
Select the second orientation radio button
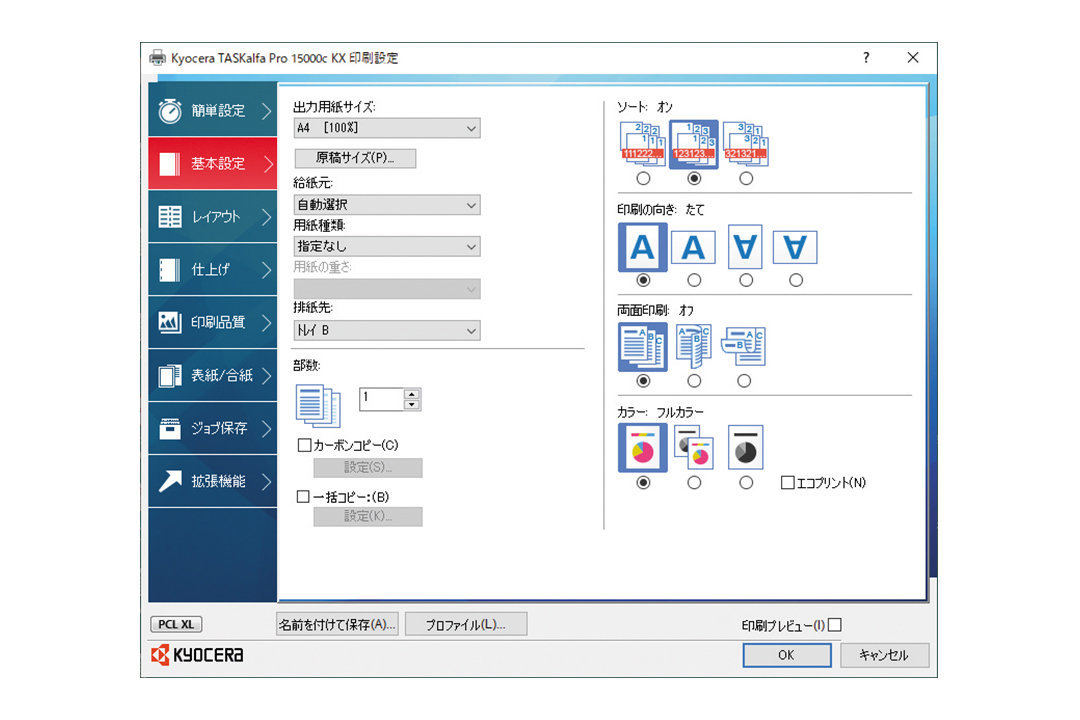694,280
